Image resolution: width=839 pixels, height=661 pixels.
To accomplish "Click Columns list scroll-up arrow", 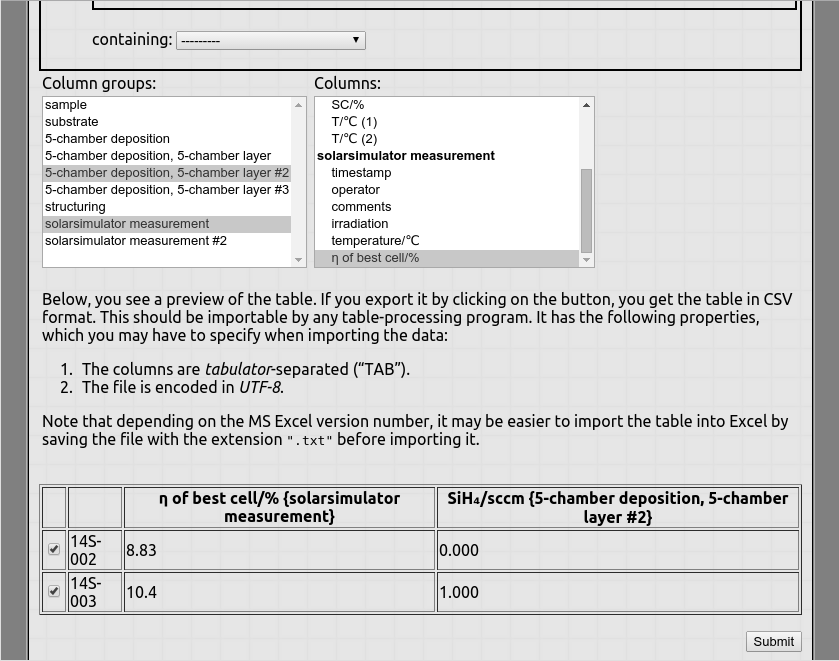I will coord(586,105).
